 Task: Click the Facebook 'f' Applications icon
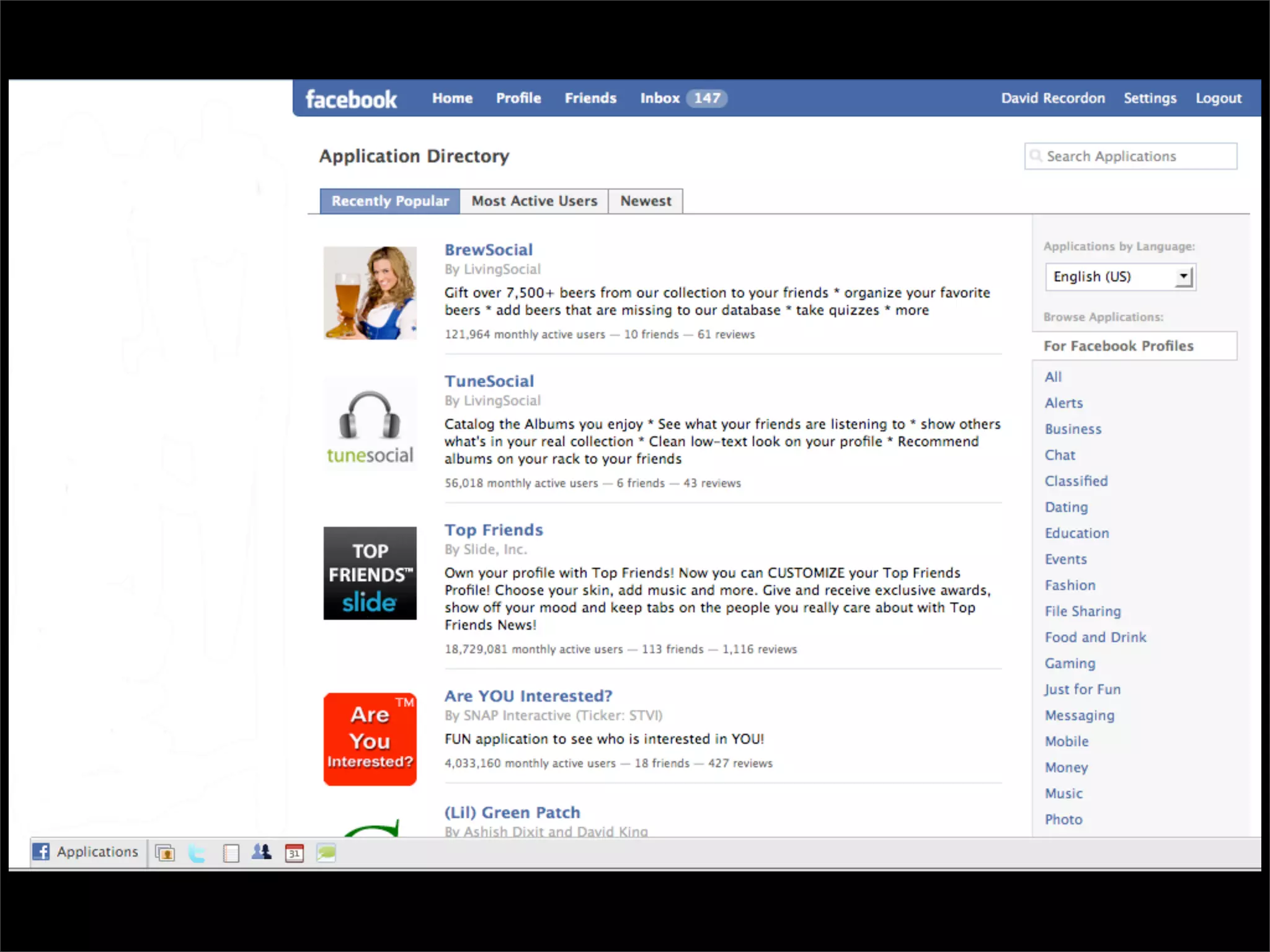pyautogui.click(x=41, y=852)
